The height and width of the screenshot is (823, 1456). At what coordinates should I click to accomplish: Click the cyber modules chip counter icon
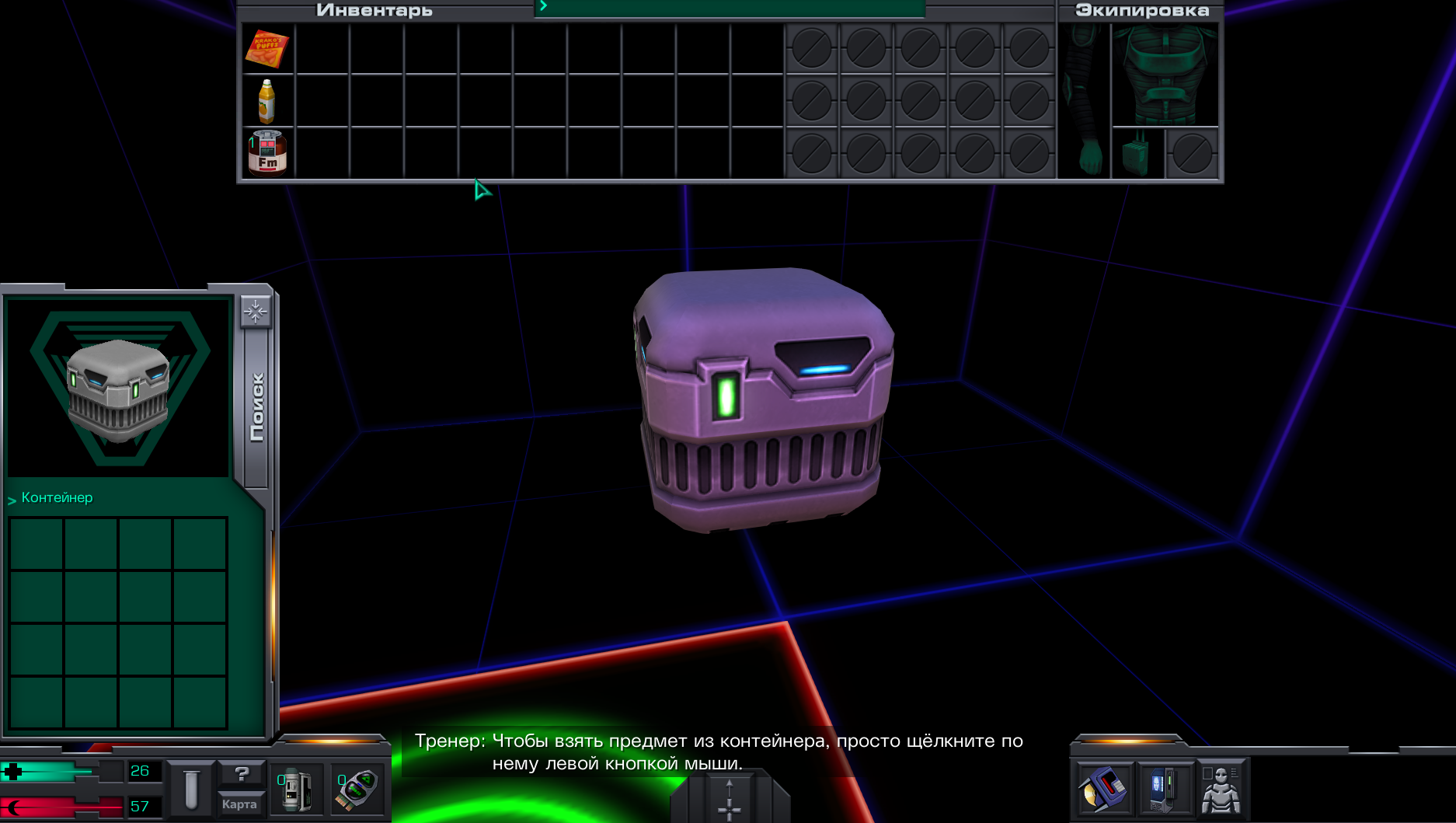[x=357, y=790]
